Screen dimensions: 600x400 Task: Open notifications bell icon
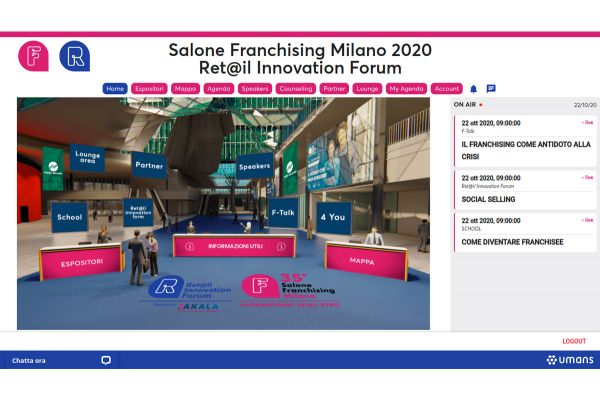[473, 89]
